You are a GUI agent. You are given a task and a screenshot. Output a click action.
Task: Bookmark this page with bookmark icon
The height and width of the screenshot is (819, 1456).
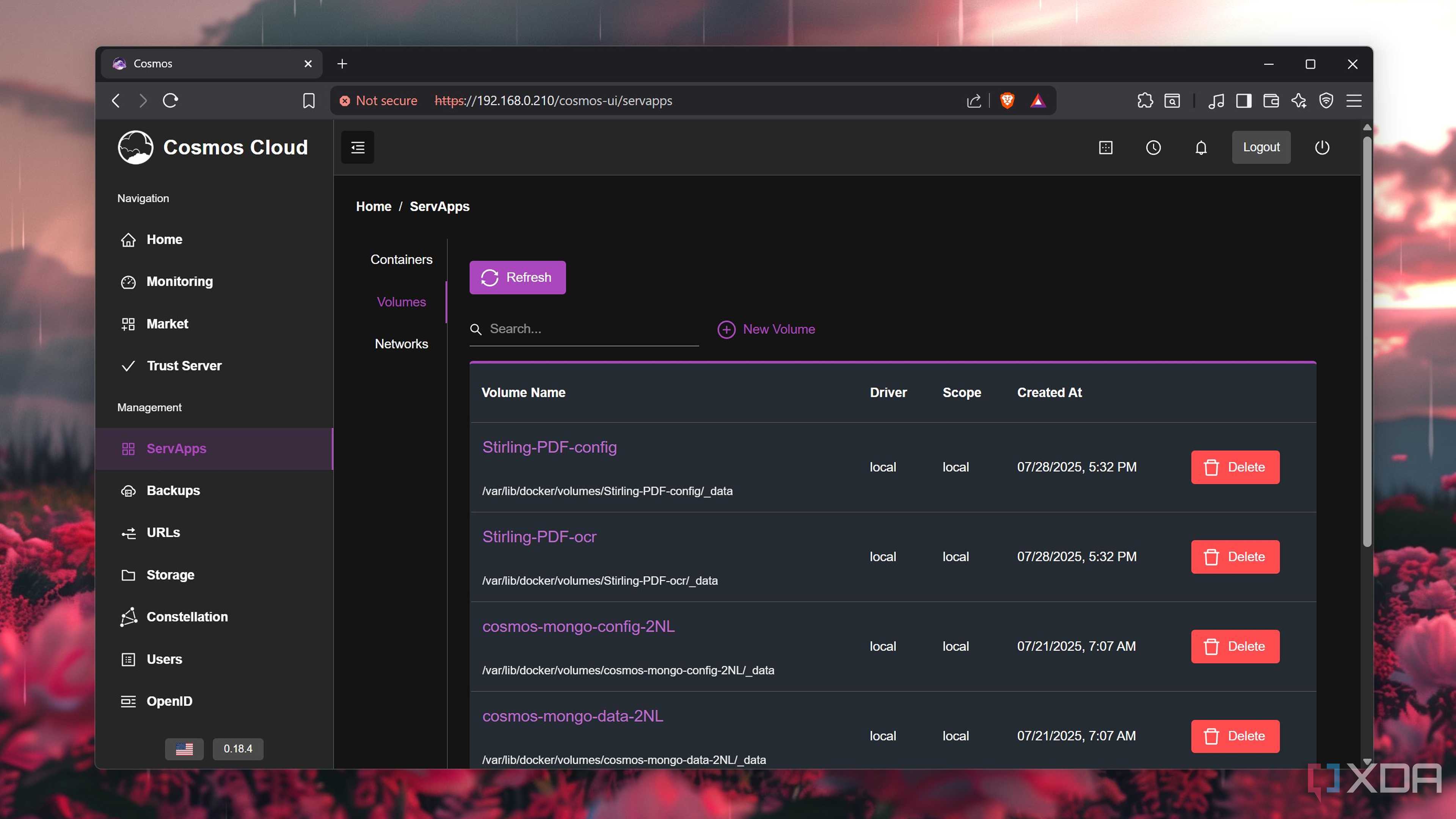pos(309,100)
